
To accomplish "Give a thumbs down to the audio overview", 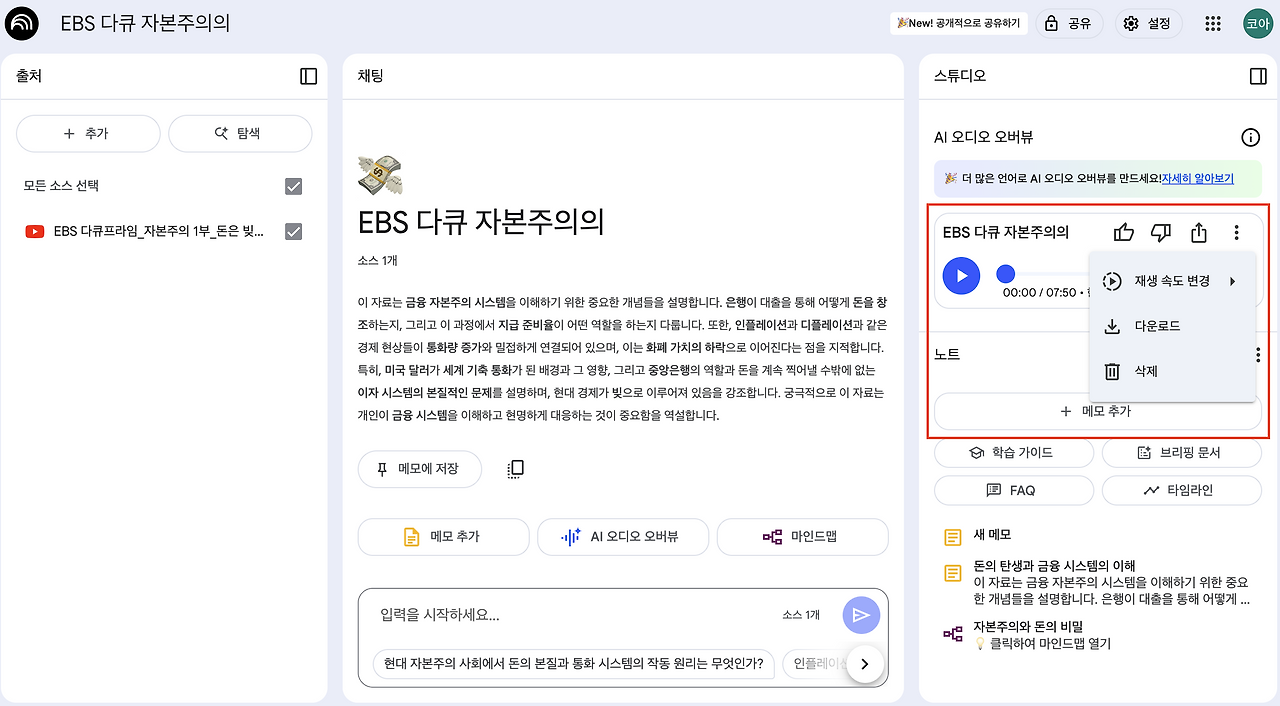I will [1161, 231].
